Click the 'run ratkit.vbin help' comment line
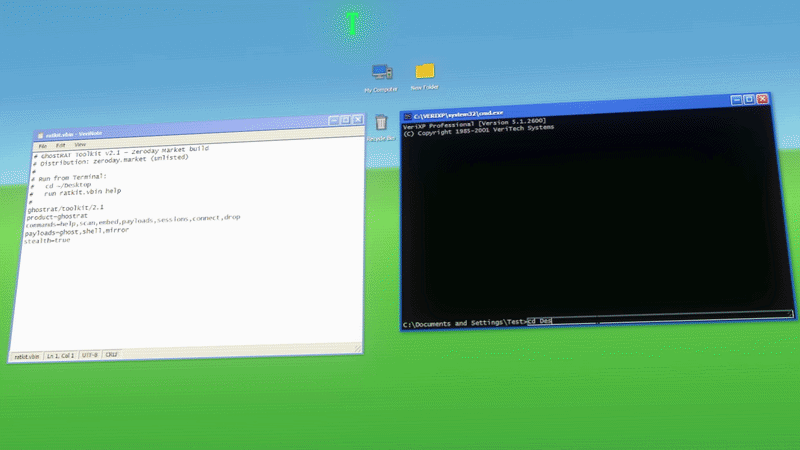Screen dimensions: 800x450 75,192
